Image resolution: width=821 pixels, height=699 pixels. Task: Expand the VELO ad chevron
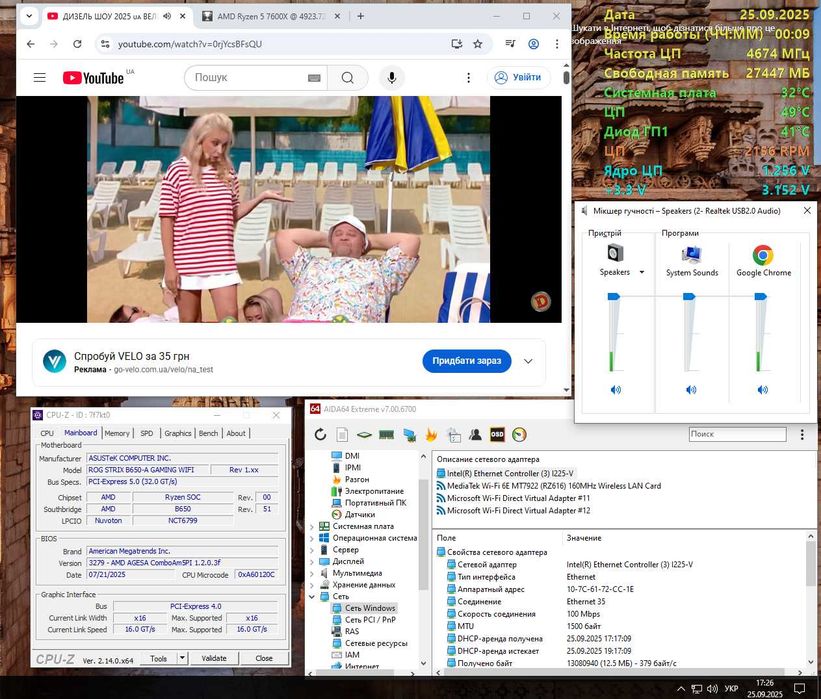coord(528,361)
